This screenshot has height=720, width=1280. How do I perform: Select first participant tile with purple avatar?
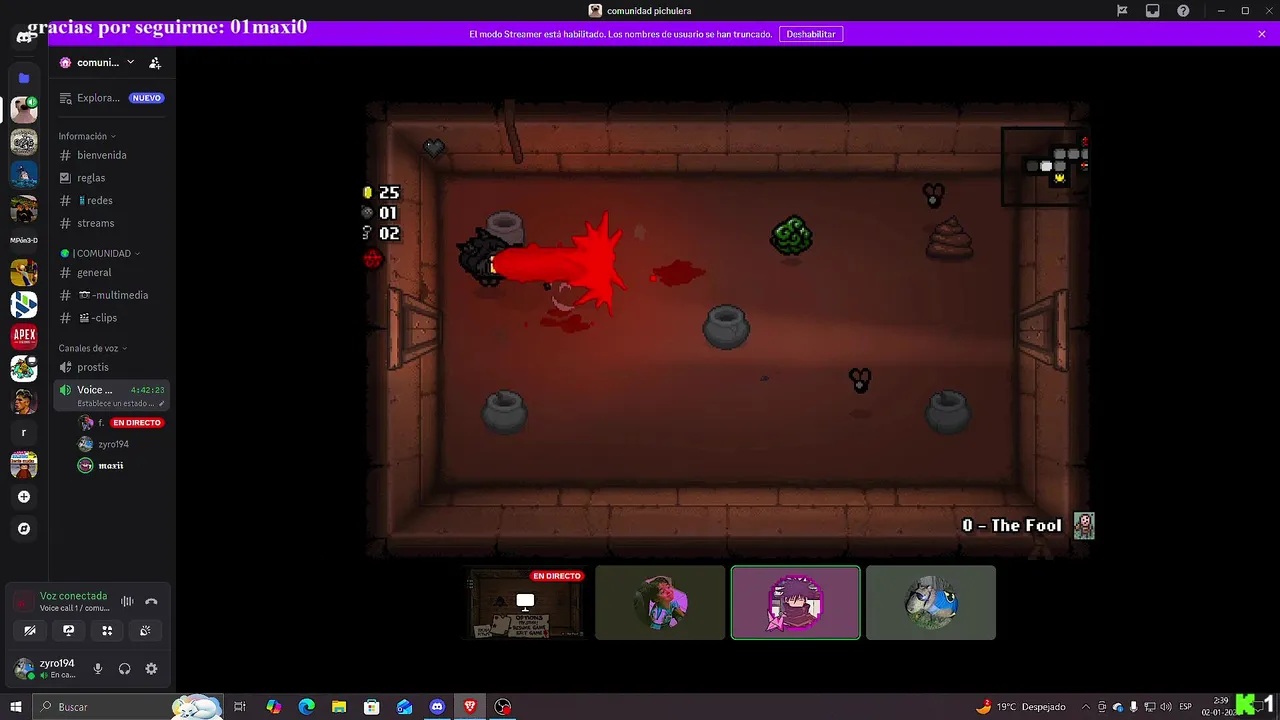tap(660, 602)
